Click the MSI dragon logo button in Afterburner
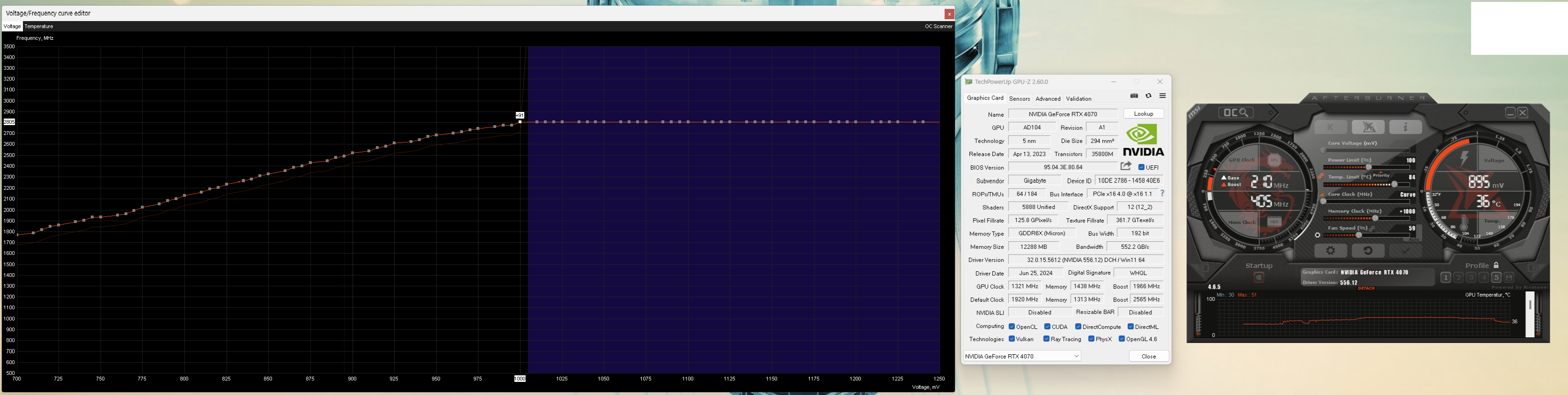Viewport: 1568px width, 395px height. (1368, 127)
